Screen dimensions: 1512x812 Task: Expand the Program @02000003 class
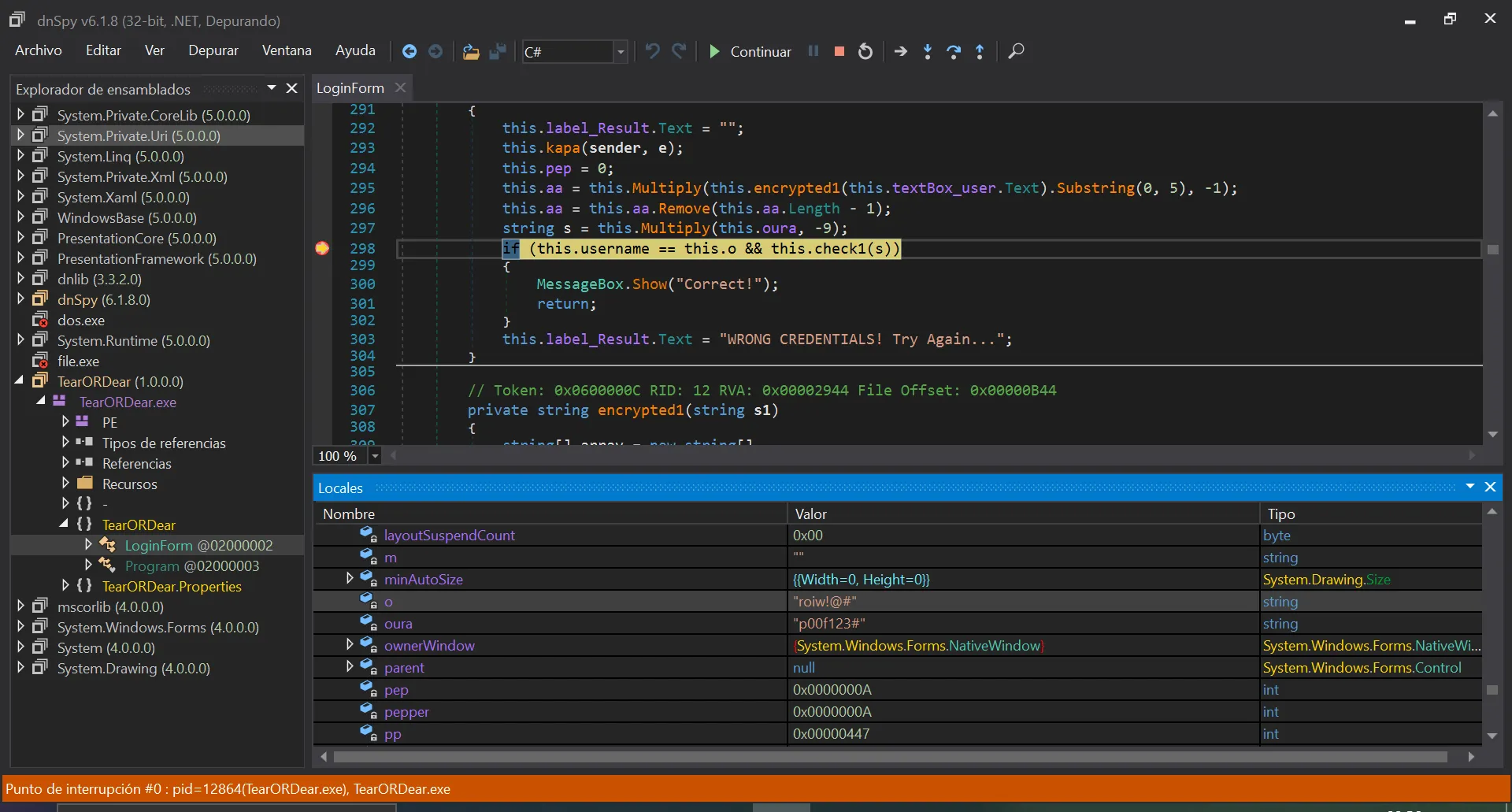click(x=88, y=565)
